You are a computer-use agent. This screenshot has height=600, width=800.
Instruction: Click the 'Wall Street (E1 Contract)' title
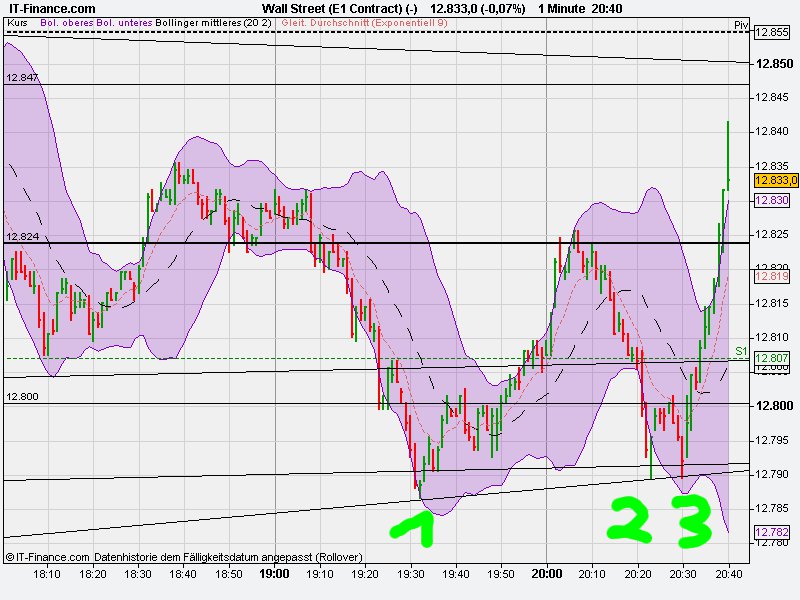[330, 7]
